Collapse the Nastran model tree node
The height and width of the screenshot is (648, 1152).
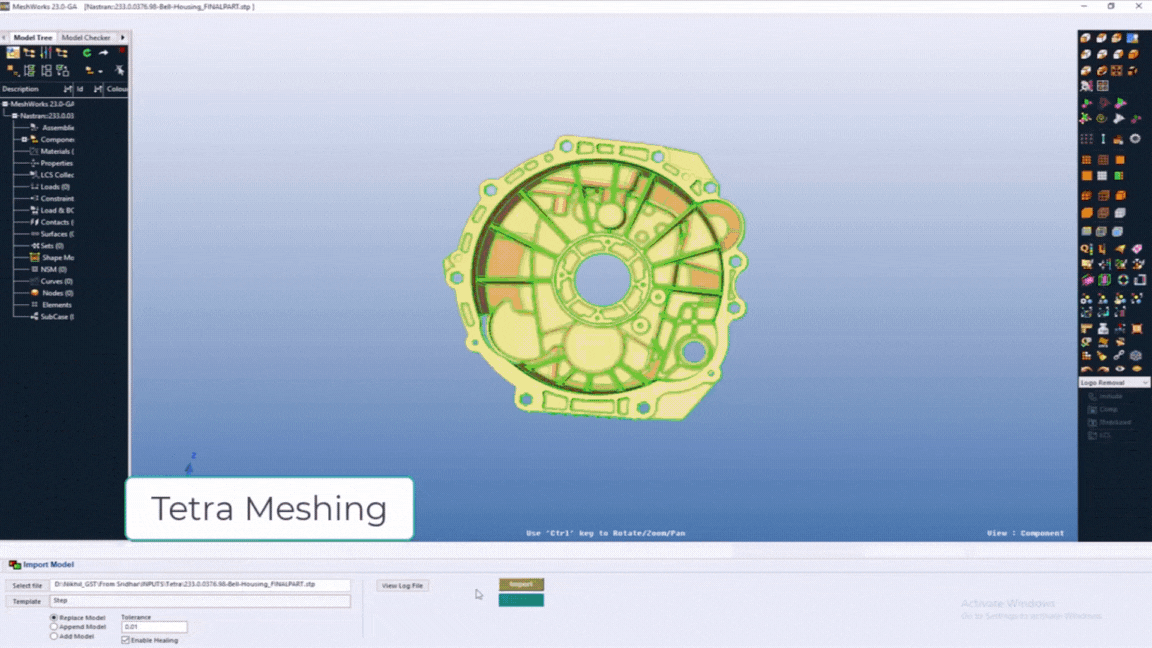pyautogui.click(x=14, y=116)
